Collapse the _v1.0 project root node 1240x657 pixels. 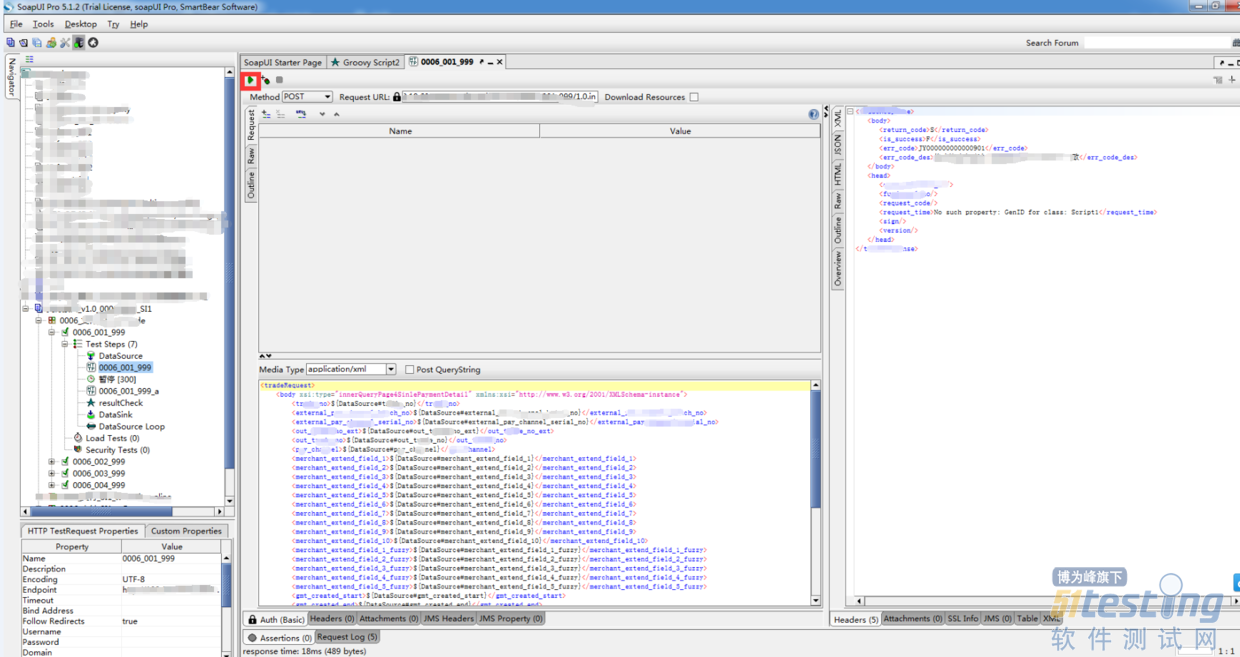pyautogui.click(x=26, y=309)
